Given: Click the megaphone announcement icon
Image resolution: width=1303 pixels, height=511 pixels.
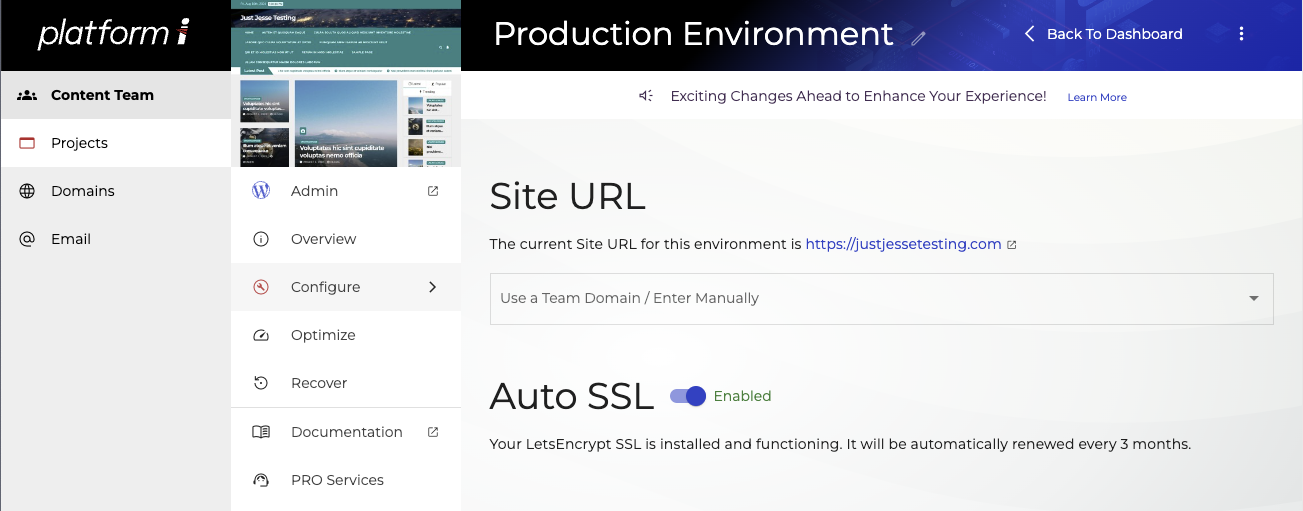Looking at the screenshot, I should [647, 96].
